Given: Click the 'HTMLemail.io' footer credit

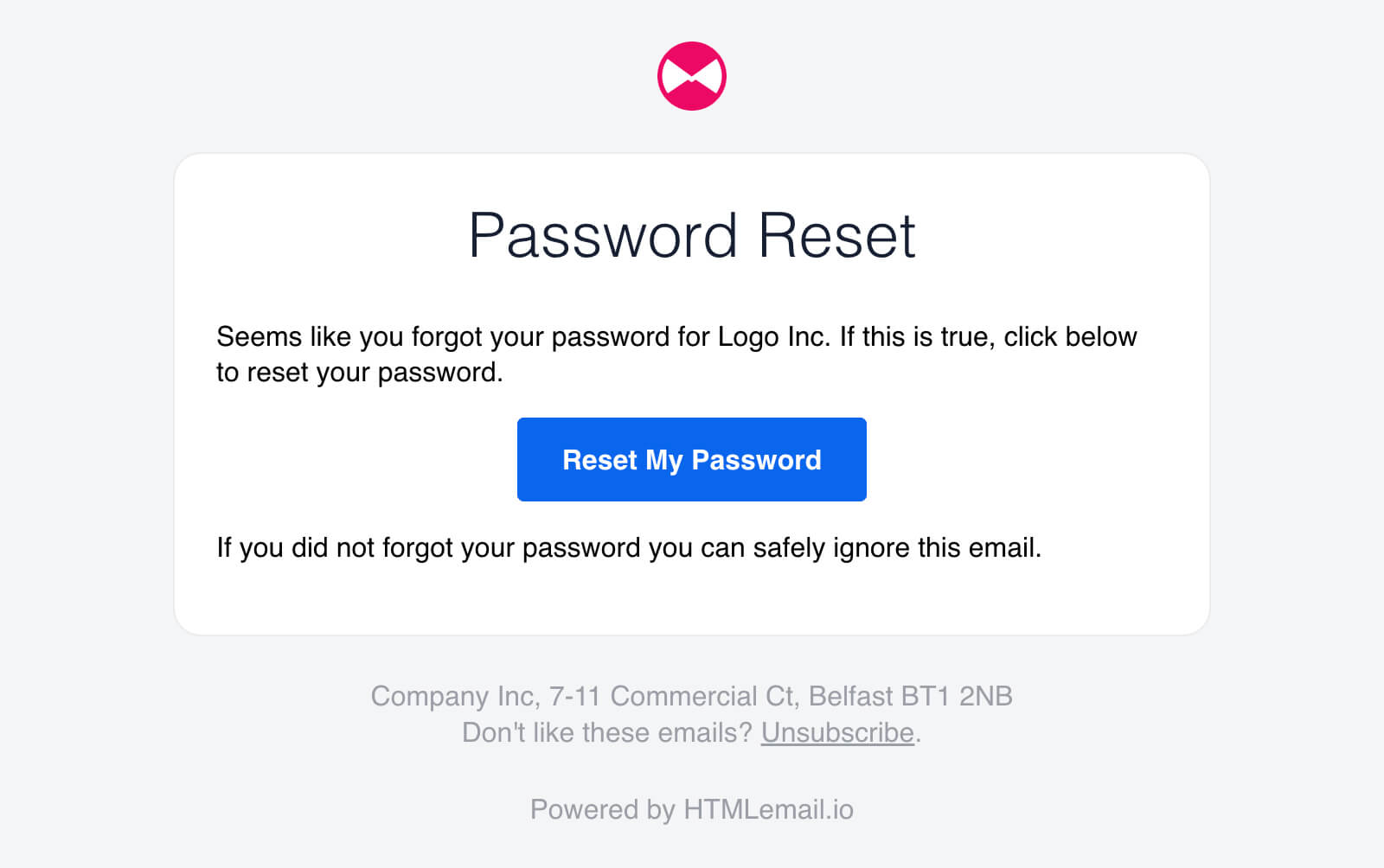Looking at the screenshot, I should 768,809.
